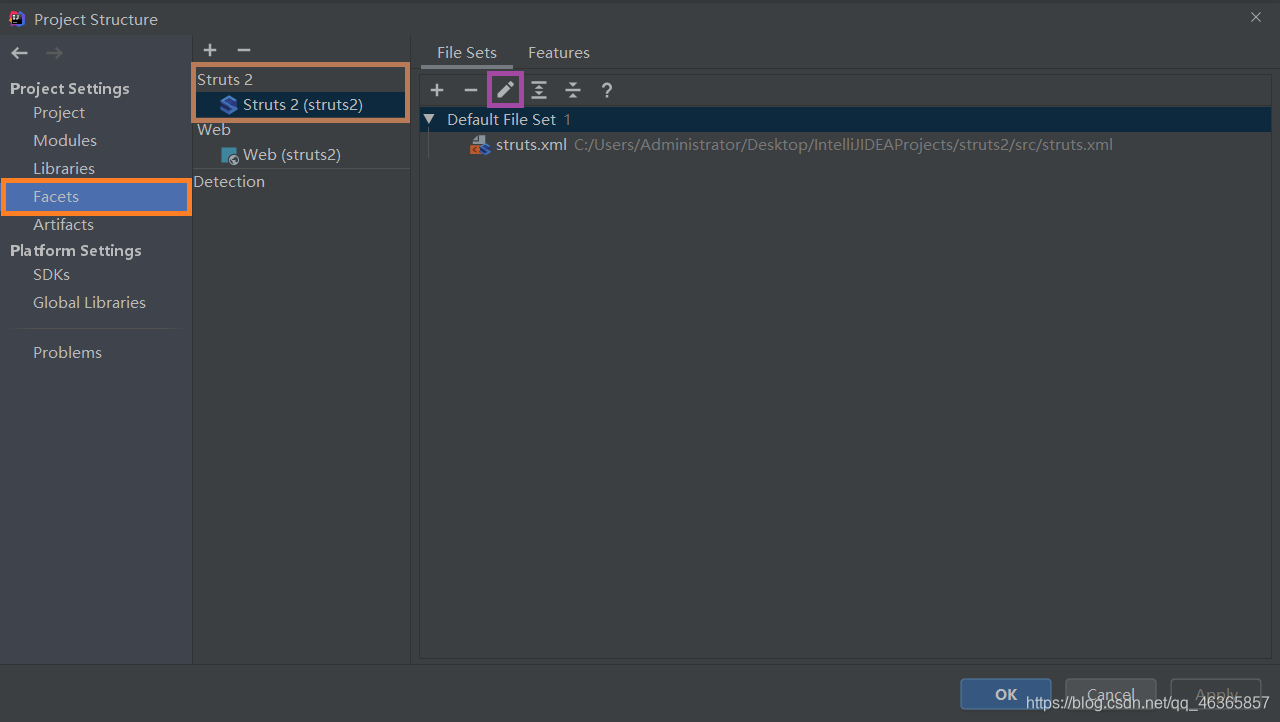Collapse all file sets
Viewport: 1280px width, 722px height.
click(573, 90)
